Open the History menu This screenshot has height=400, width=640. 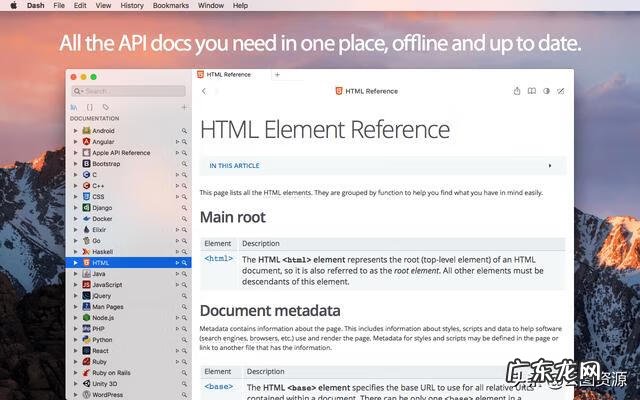point(132,5)
